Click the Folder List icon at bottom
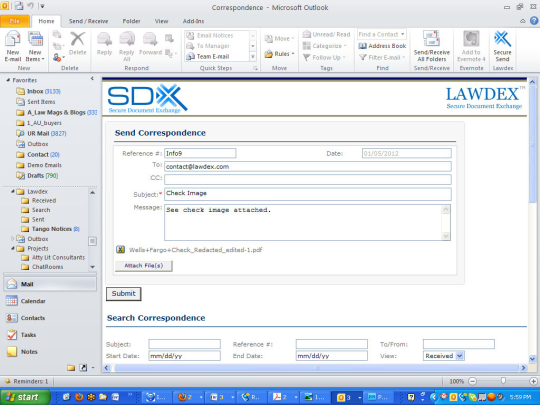This screenshot has height=405, width=540. [x=71, y=367]
